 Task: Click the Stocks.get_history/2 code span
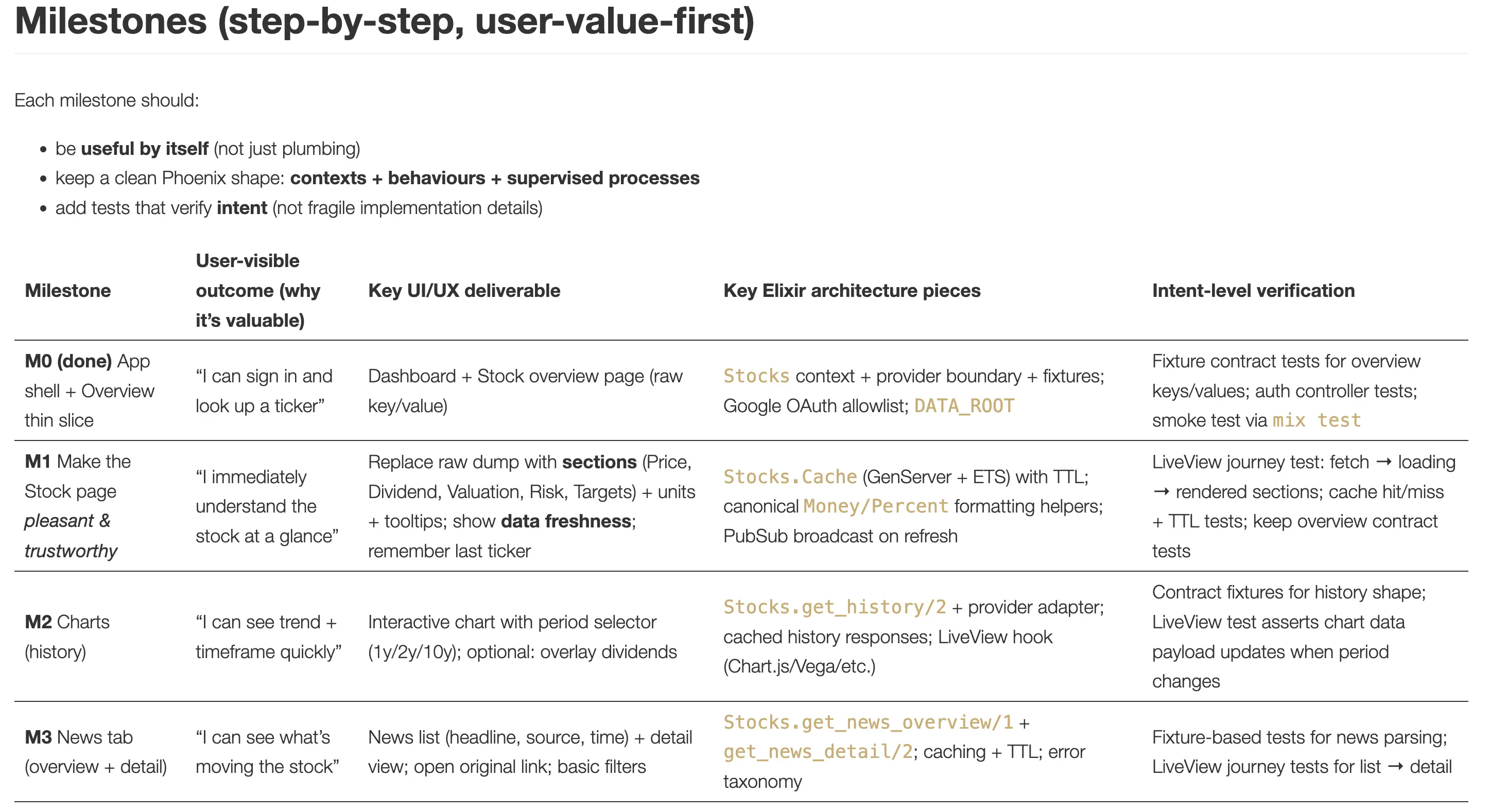tap(834, 607)
